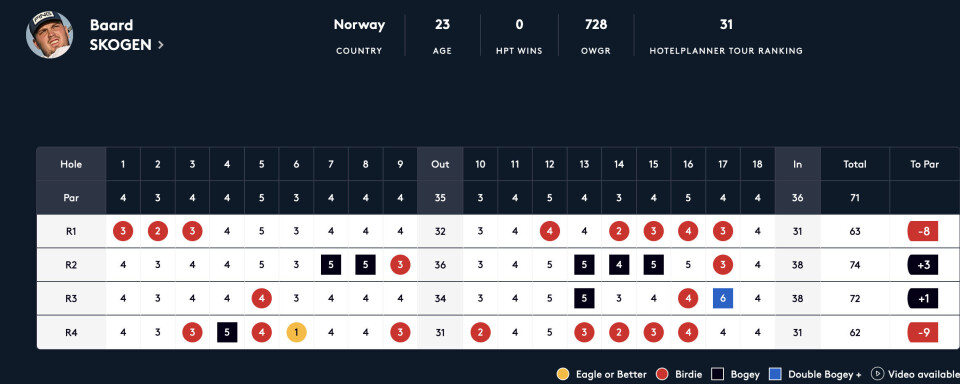Click the Video available play icon
The image size is (960, 384).
coord(877,374)
